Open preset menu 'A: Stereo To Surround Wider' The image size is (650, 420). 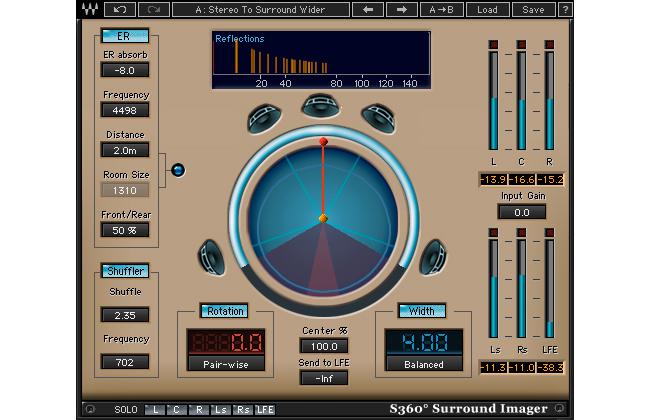point(261,10)
